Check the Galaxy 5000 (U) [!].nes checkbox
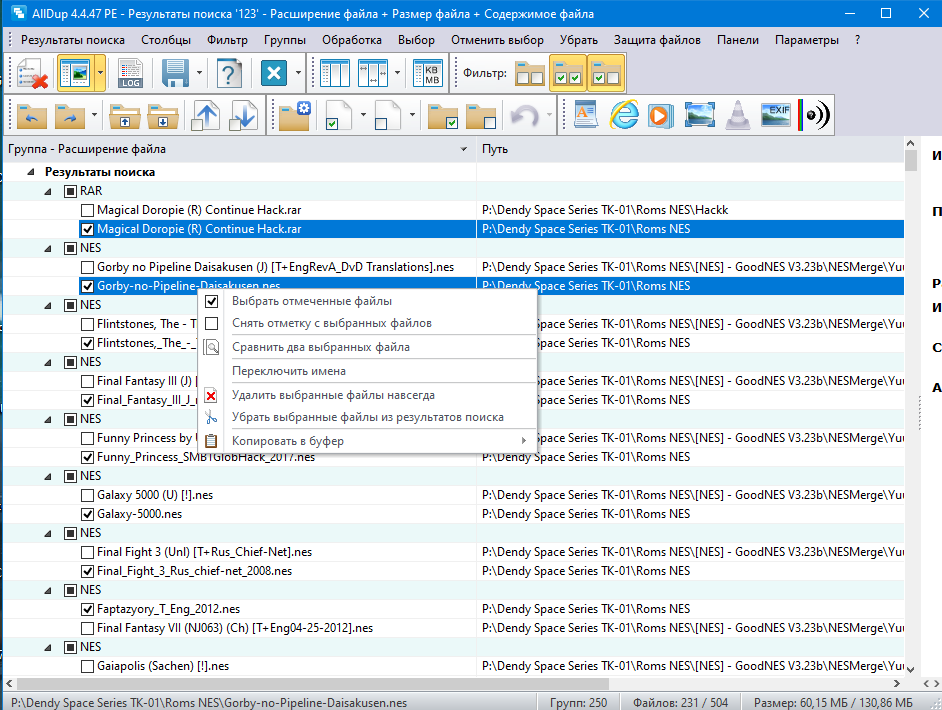The height and width of the screenshot is (710, 942). 88,495
